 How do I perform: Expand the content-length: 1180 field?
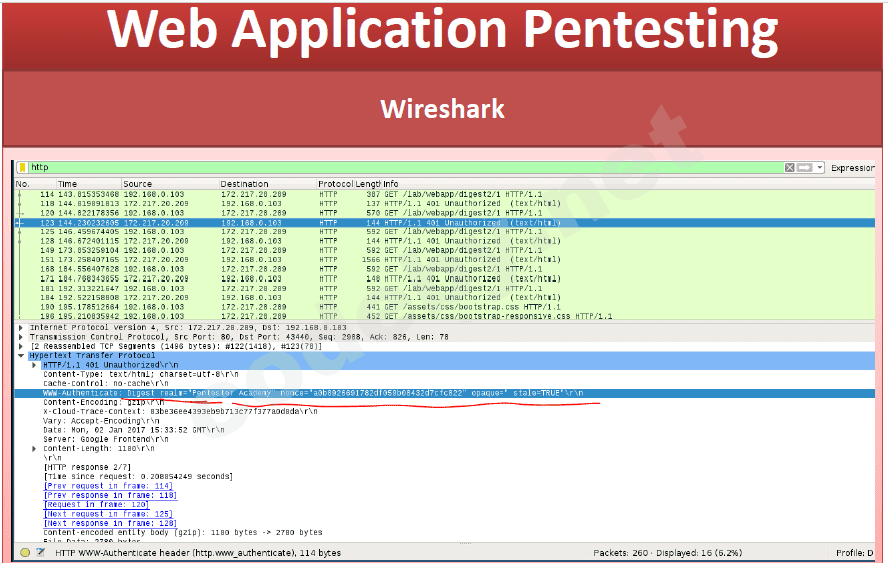34,448
